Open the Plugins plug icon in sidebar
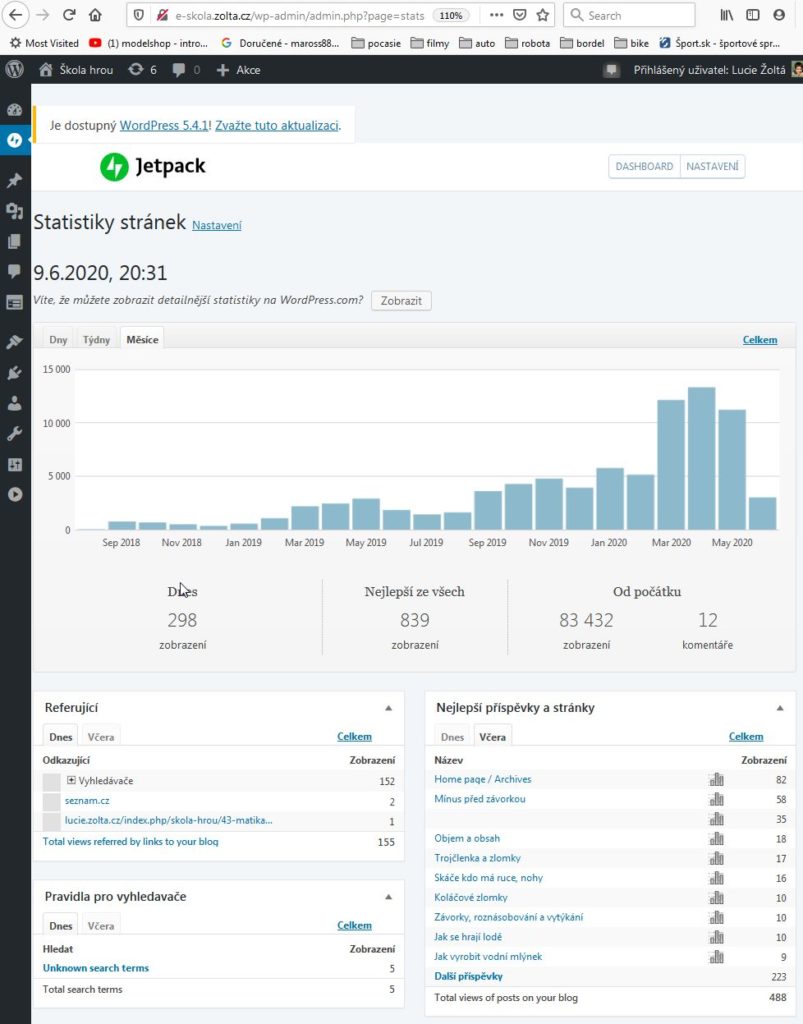This screenshot has width=803, height=1024. click(14, 373)
